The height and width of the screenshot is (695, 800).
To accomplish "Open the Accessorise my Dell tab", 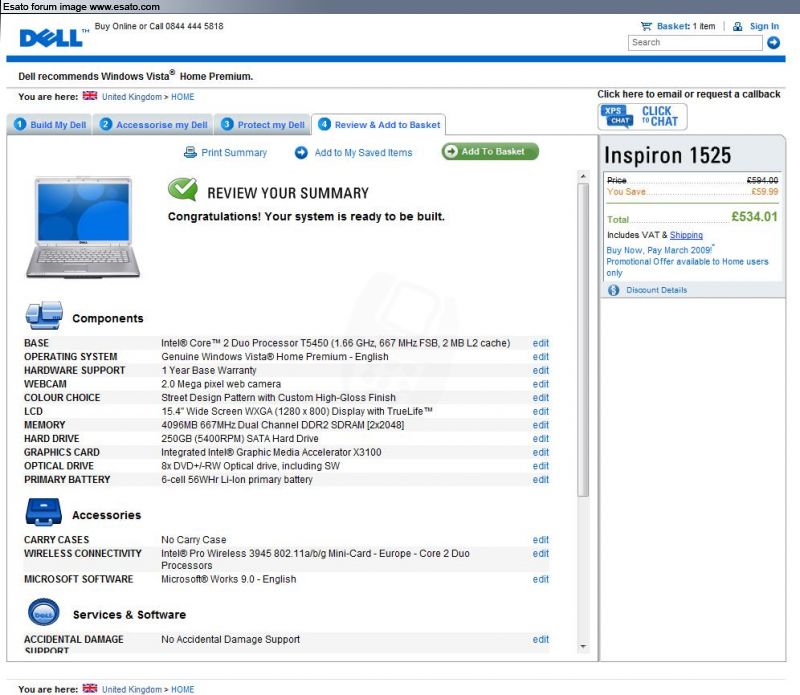I will pyautogui.click(x=154, y=125).
